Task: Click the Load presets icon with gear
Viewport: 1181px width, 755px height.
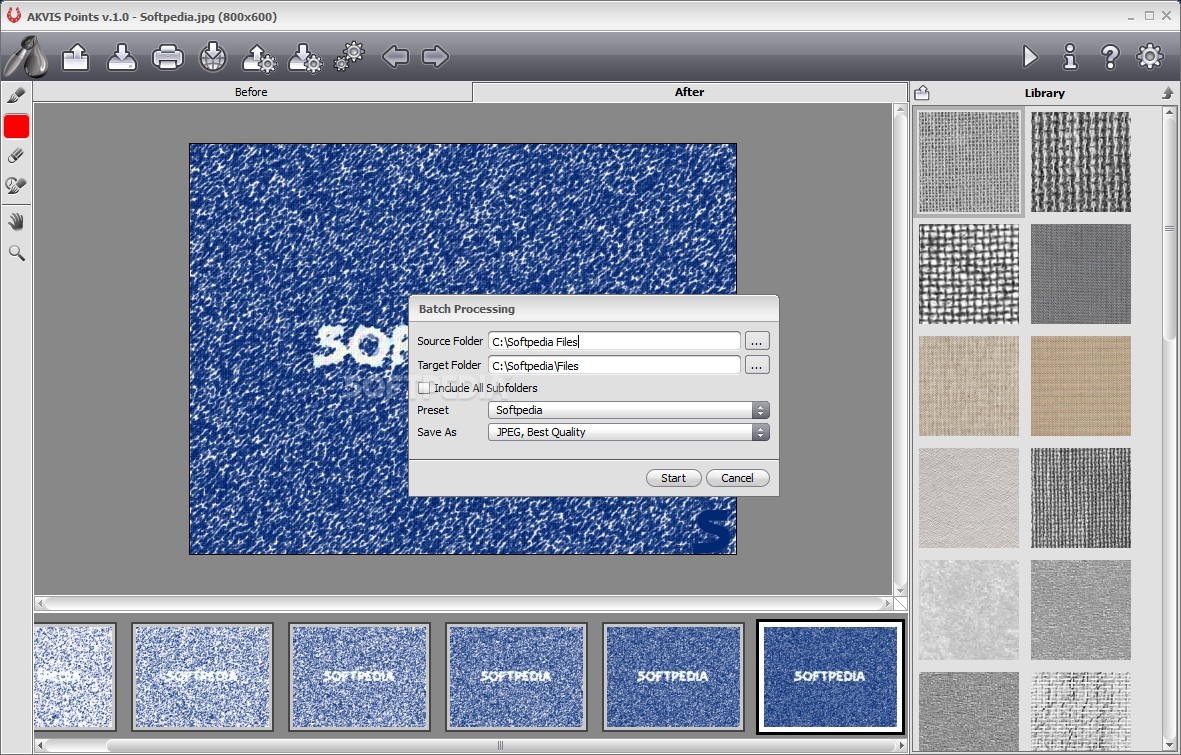Action: (259, 58)
